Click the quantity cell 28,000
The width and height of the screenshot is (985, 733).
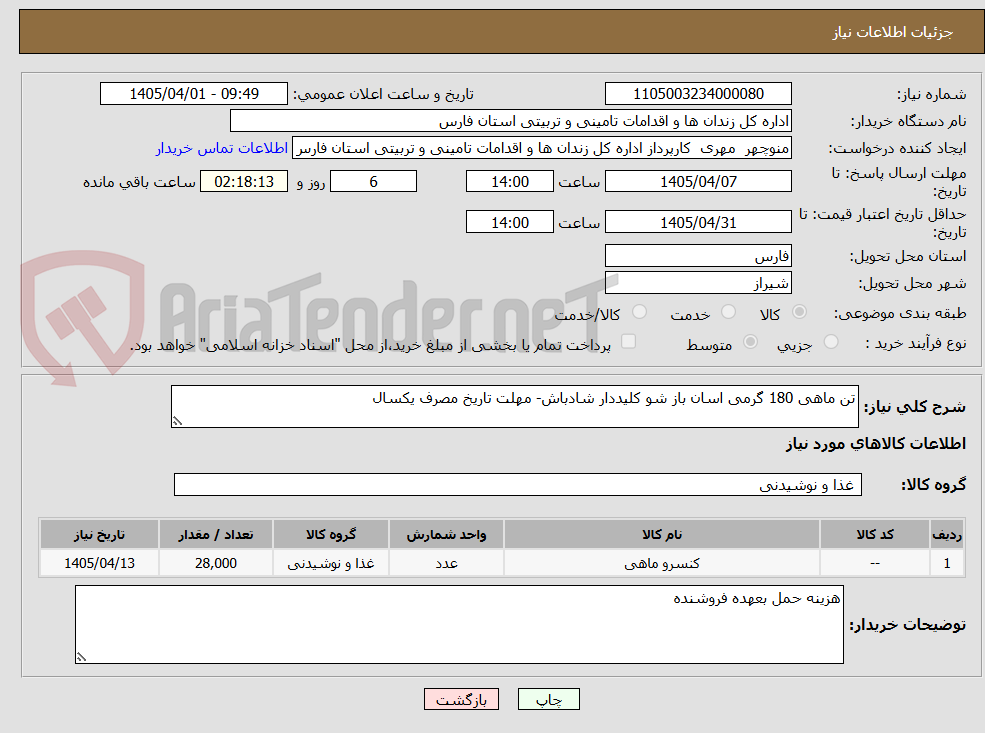point(215,563)
